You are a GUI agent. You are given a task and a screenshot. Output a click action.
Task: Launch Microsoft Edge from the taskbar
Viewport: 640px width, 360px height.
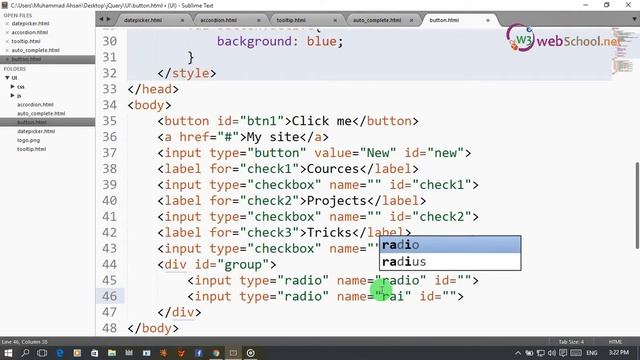tap(60, 353)
